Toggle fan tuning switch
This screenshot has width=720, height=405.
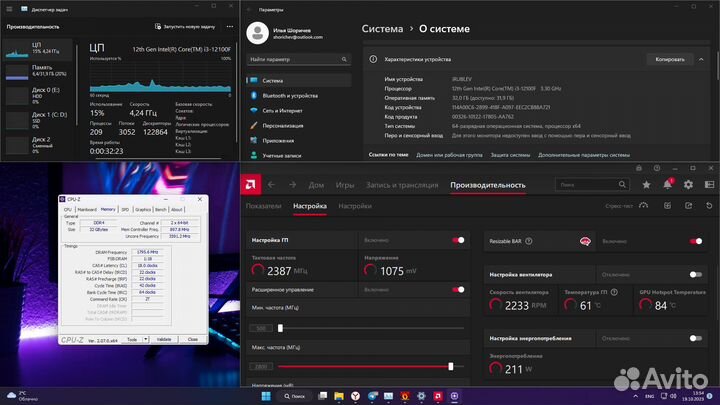pos(696,275)
